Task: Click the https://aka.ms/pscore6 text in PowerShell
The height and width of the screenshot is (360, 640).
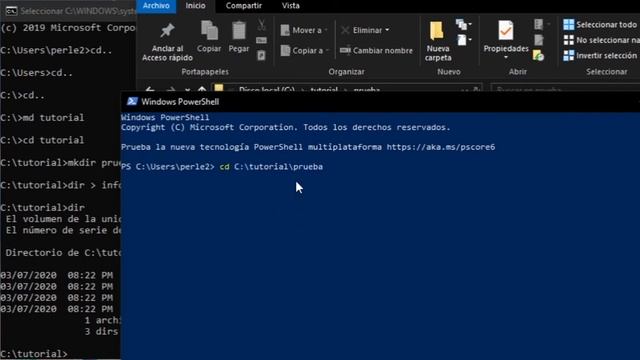Action: pos(441,147)
